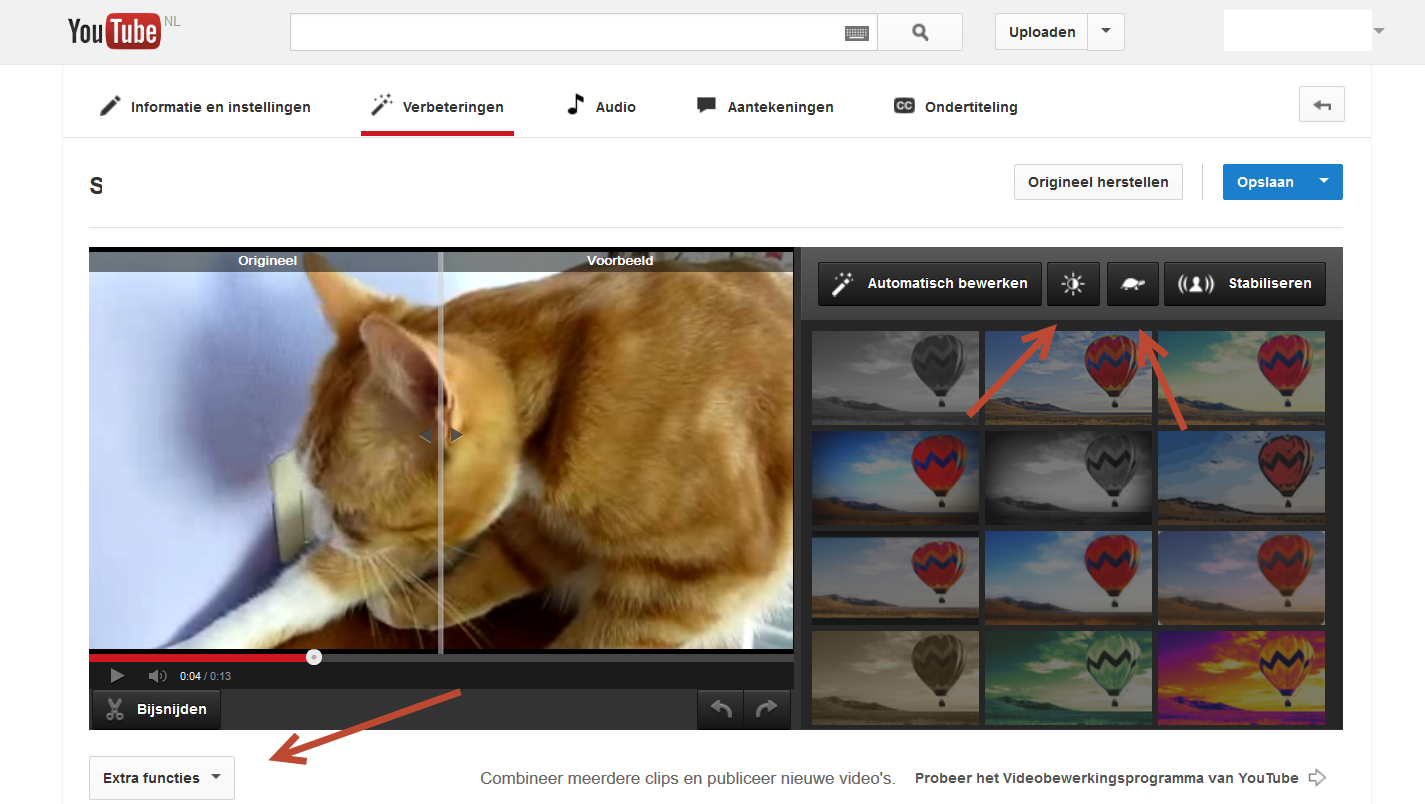Play the video preview

pyautogui.click(x=117, y=676)
